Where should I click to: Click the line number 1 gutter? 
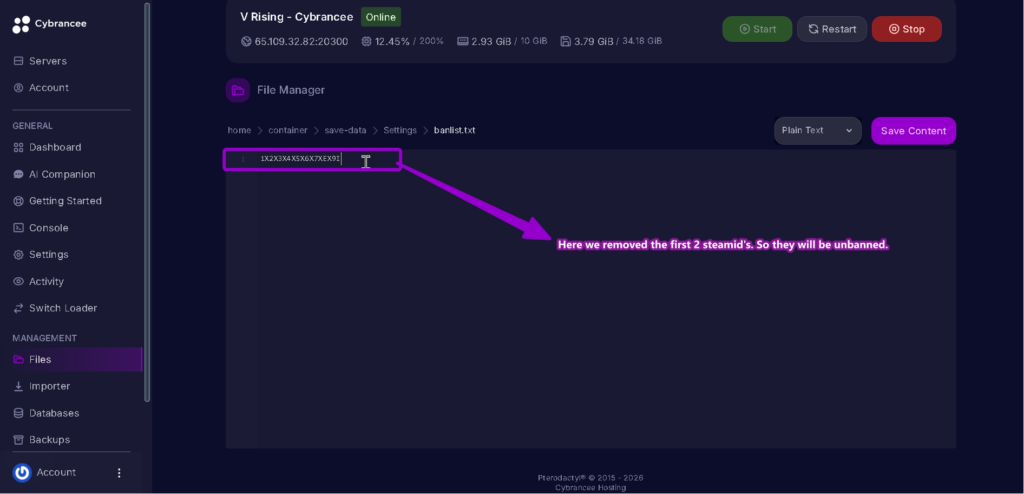tap(243, 159)
